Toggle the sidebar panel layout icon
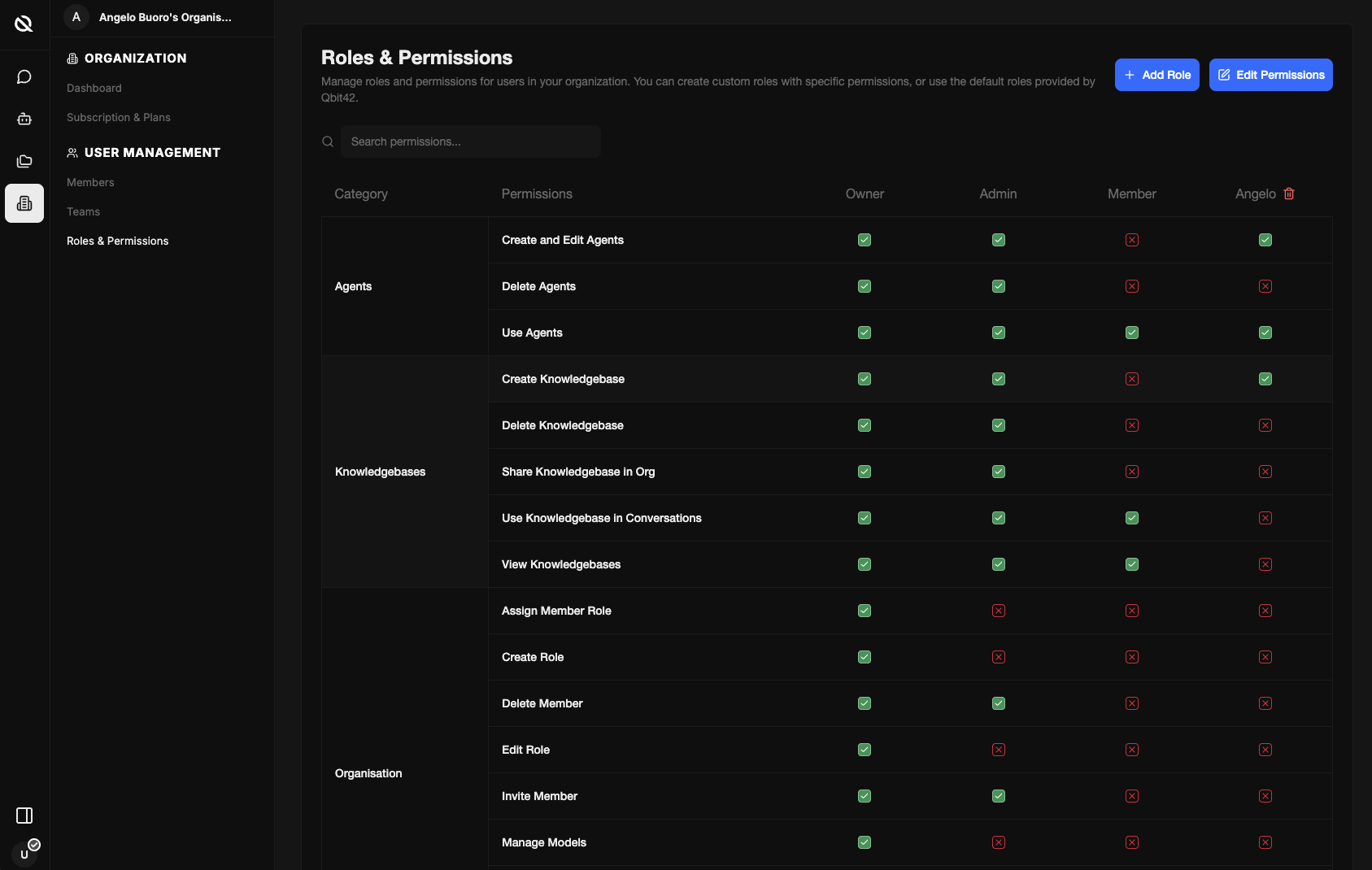Image resolution: width=1372 pixels, height=870 pixels. coord(24,816)
